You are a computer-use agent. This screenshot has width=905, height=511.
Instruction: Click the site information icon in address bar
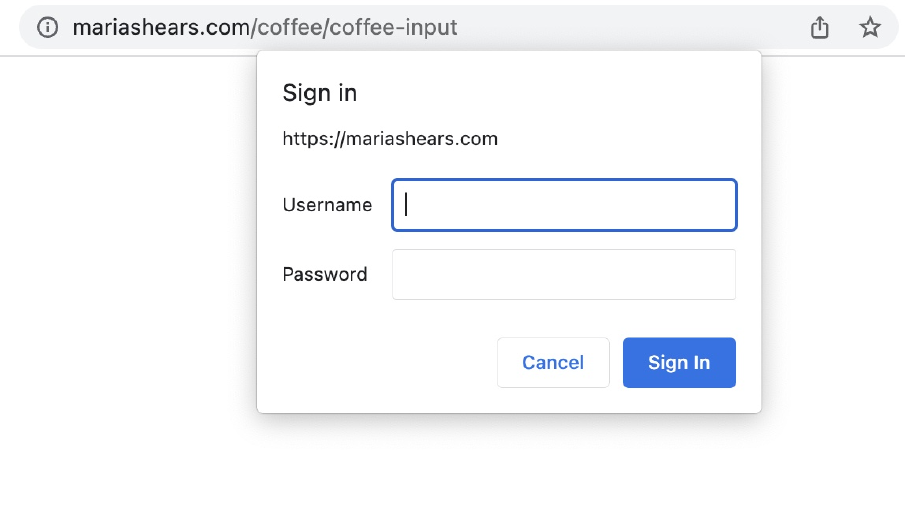(47, 27)
